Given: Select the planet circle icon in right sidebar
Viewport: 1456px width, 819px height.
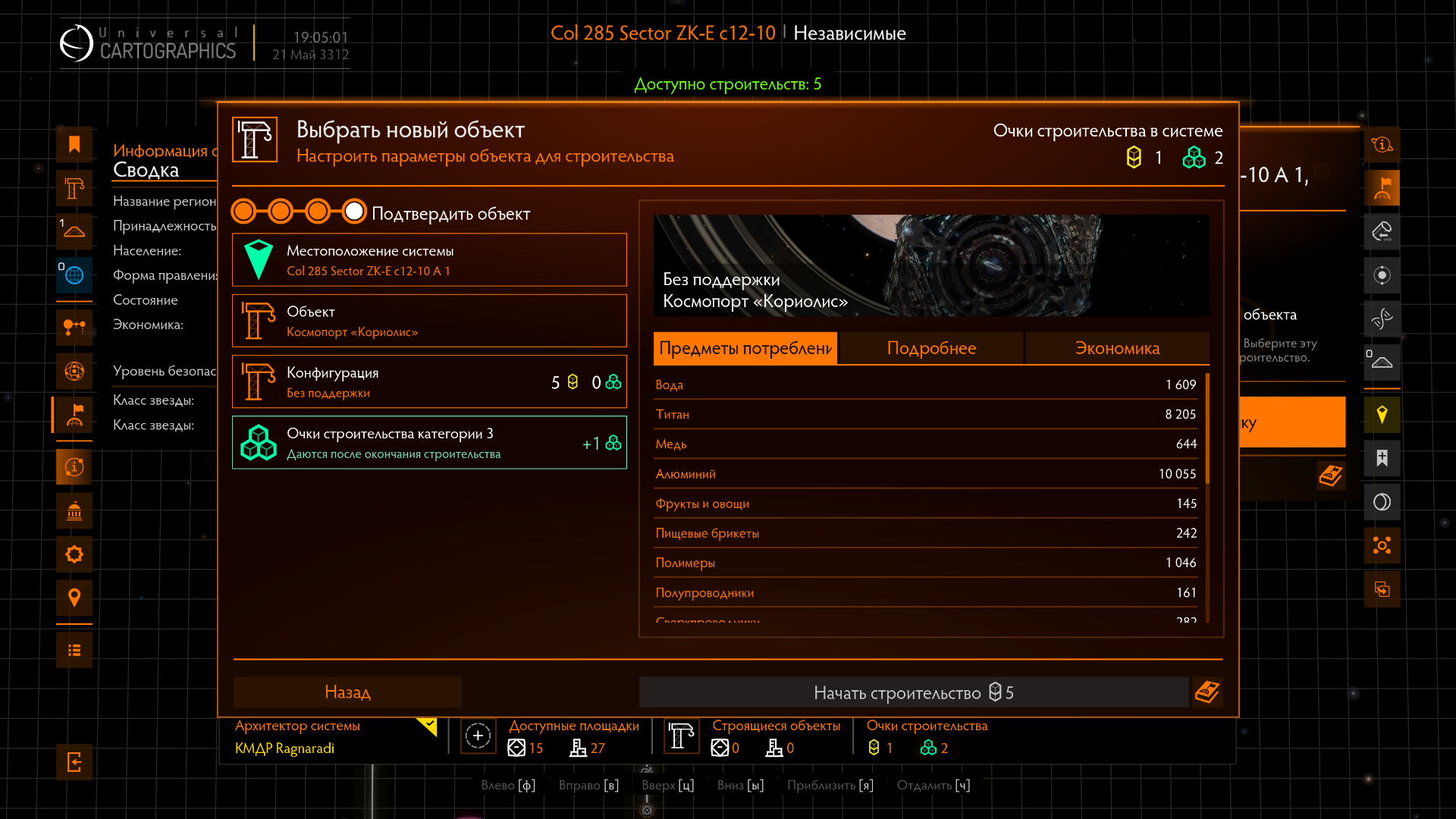Looking at the screenshot, I should coord(1382,502).
